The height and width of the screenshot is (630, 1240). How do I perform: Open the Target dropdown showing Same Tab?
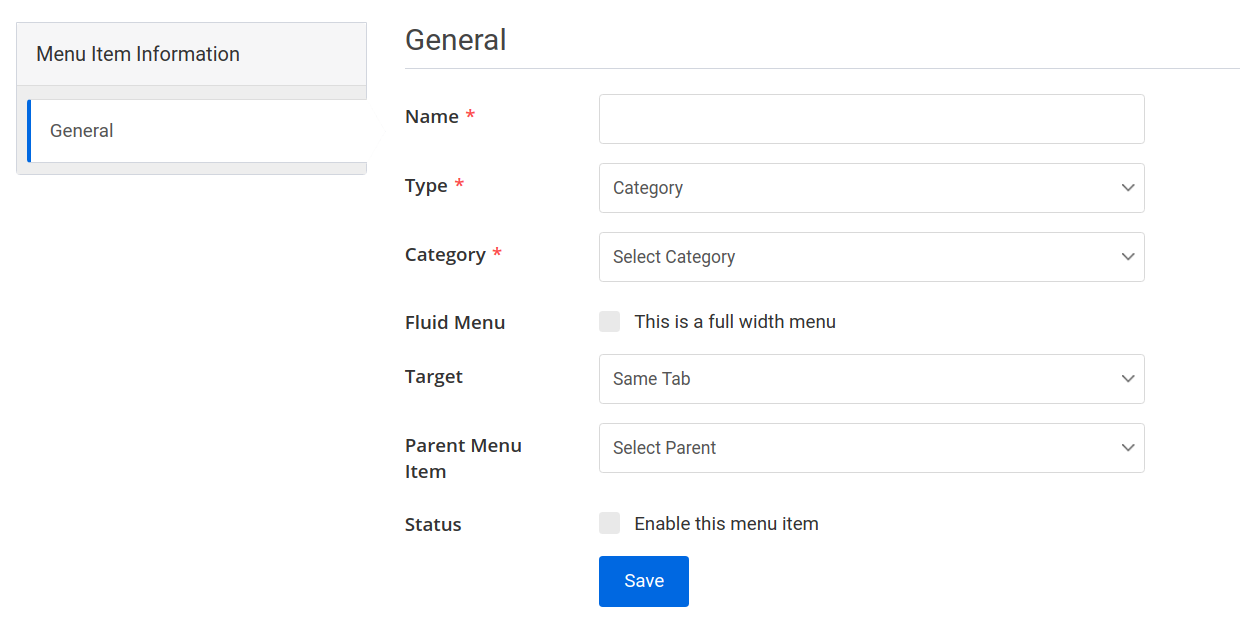871,378
